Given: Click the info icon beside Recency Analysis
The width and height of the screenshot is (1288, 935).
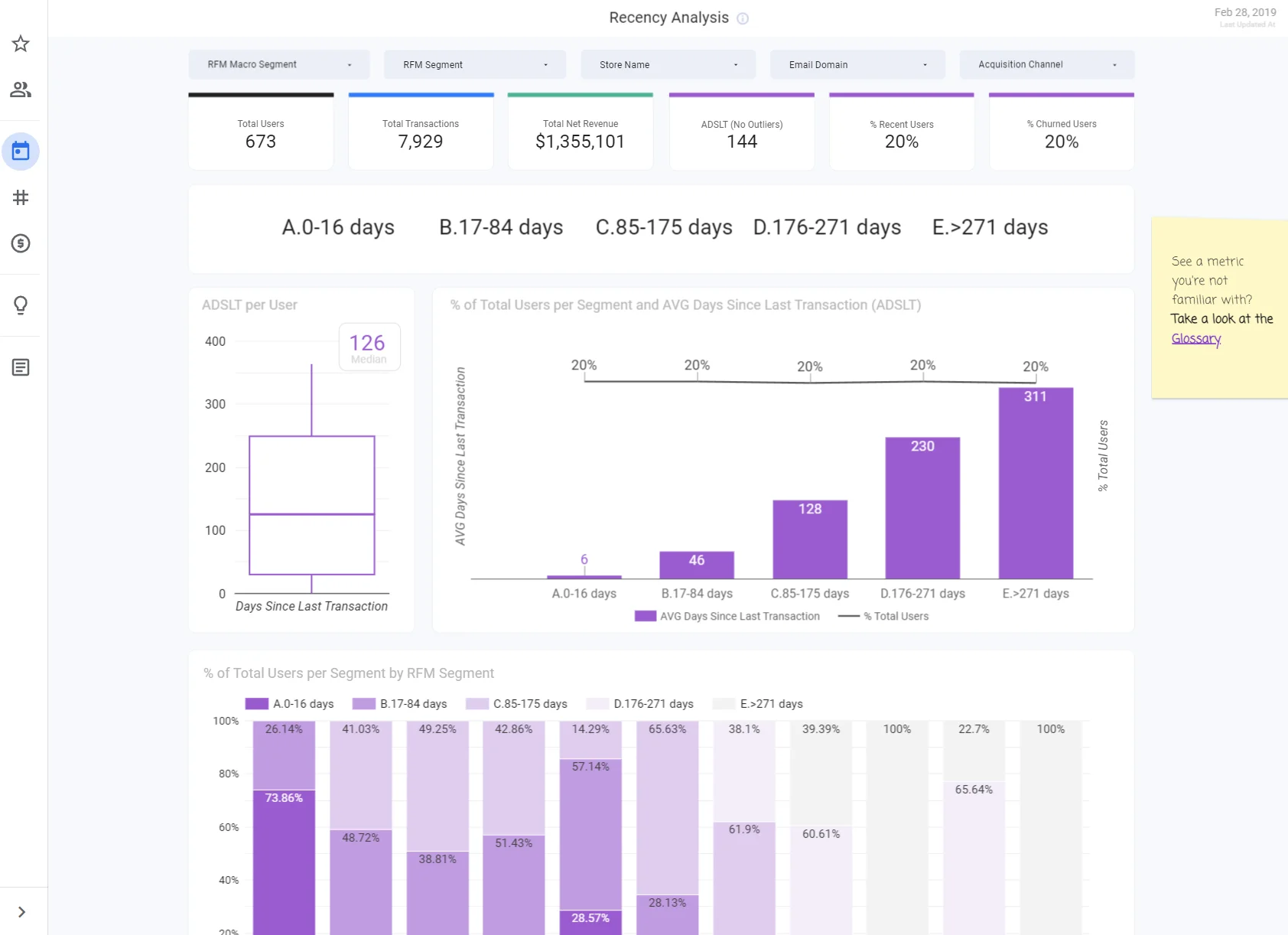Looking at the screenshot, I should pos(743,18).
